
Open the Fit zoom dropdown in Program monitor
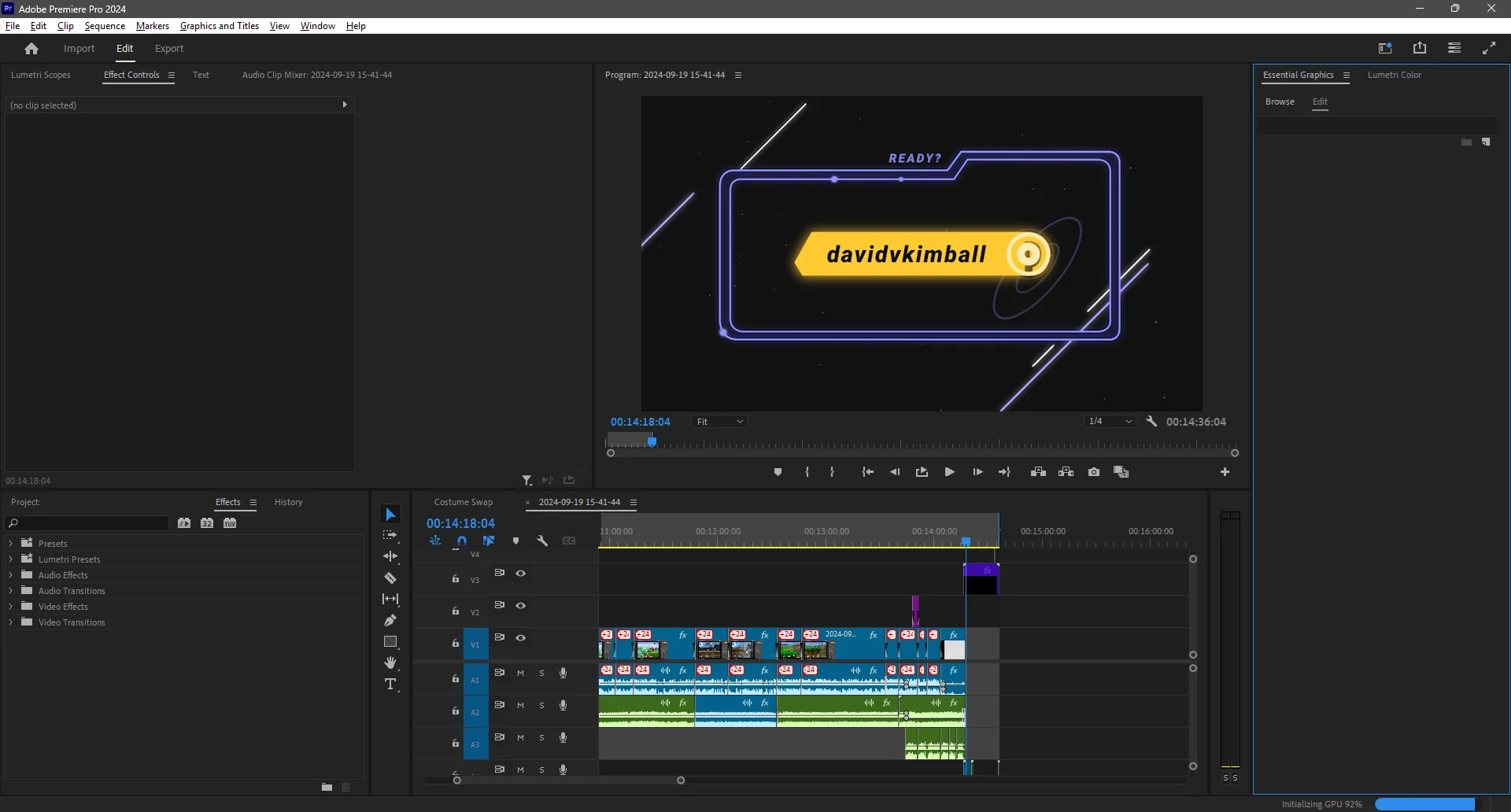(718, 421)
